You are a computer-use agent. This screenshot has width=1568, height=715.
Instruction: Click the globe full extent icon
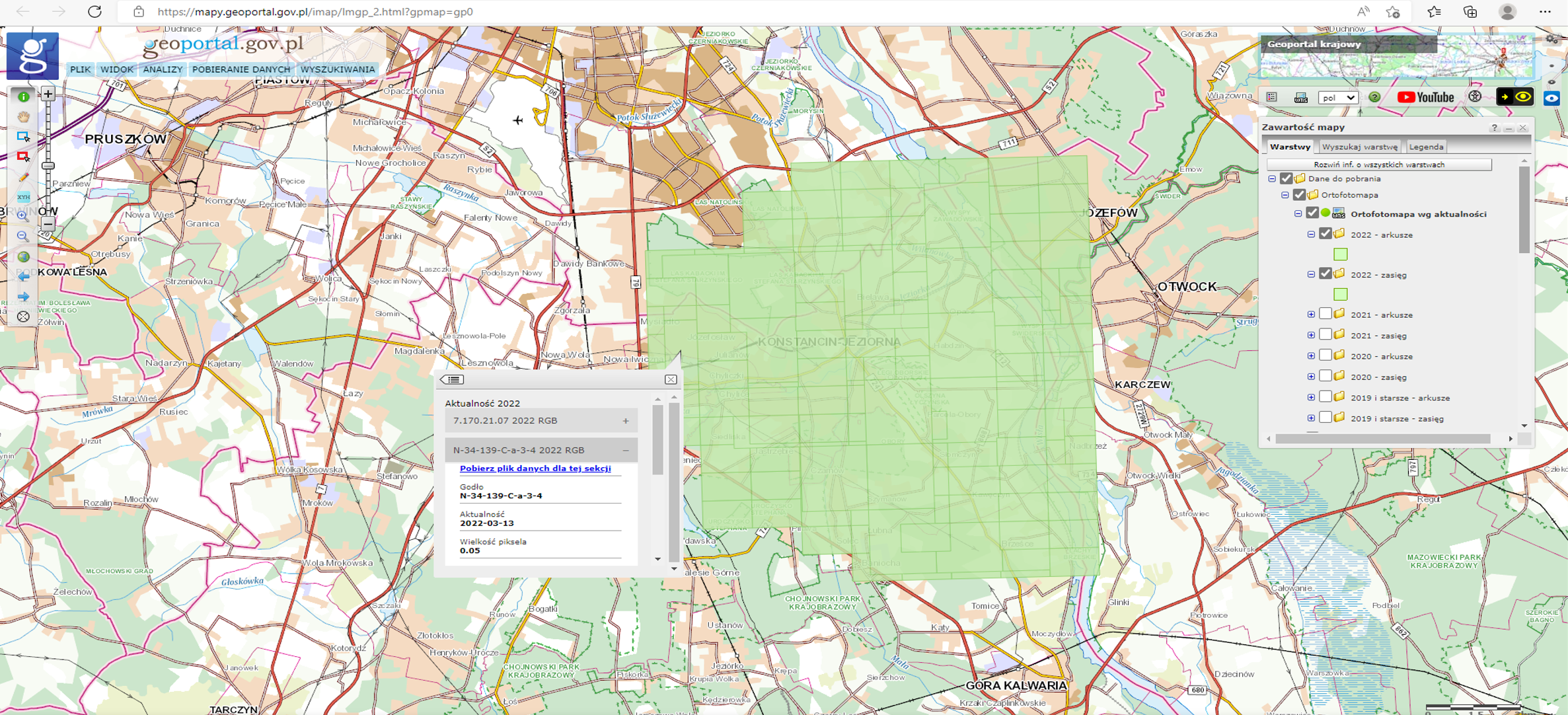[24, 257]
